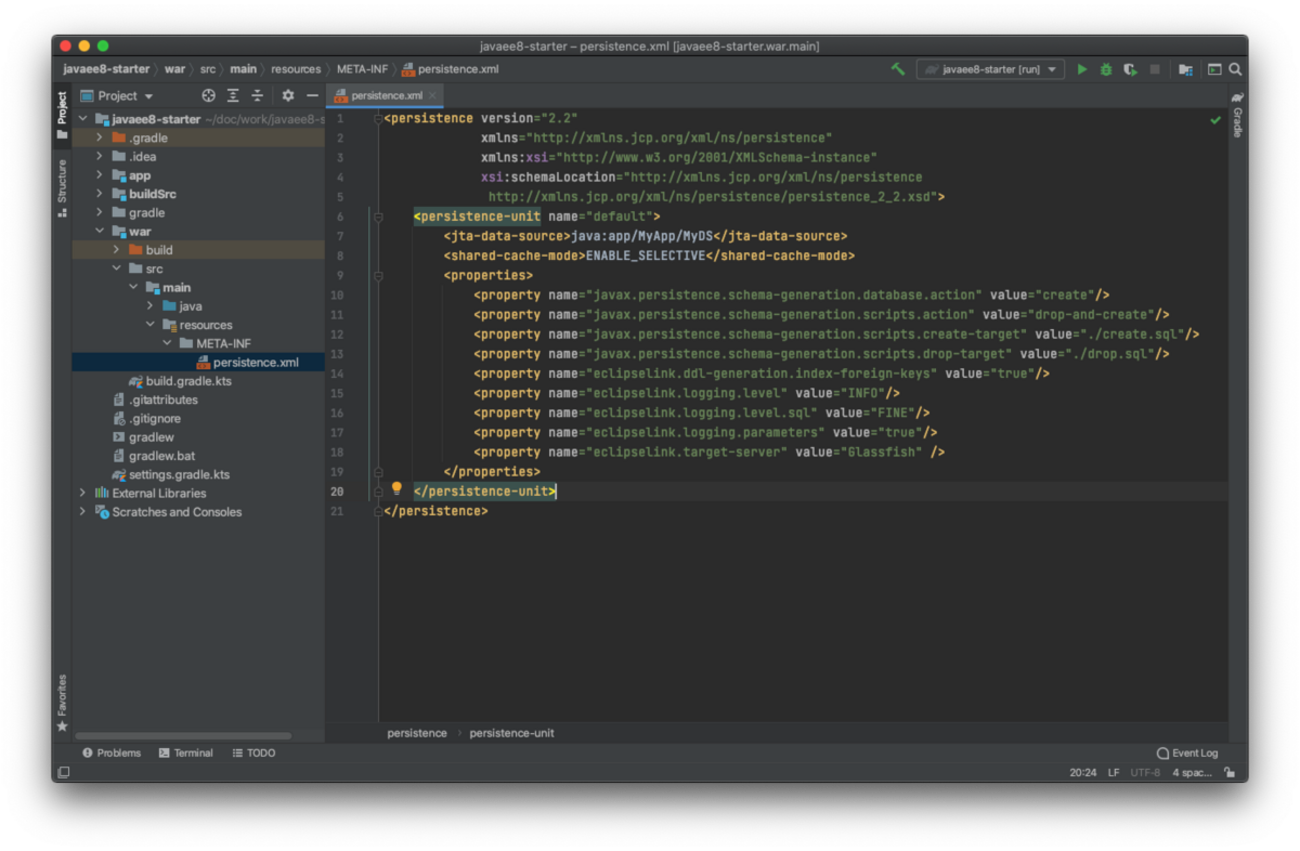The width and height of the screenshot is (1300, 851).
Task: Toggle the tool window bars icon bottom-left
Action: click(x=63, y=773)
